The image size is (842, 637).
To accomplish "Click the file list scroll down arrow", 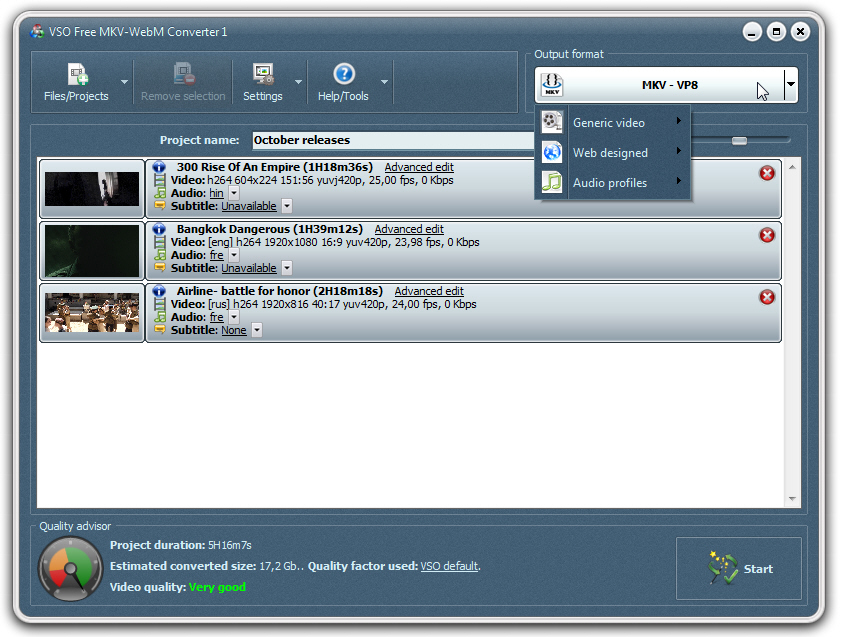I will click(x=792, y=499).
